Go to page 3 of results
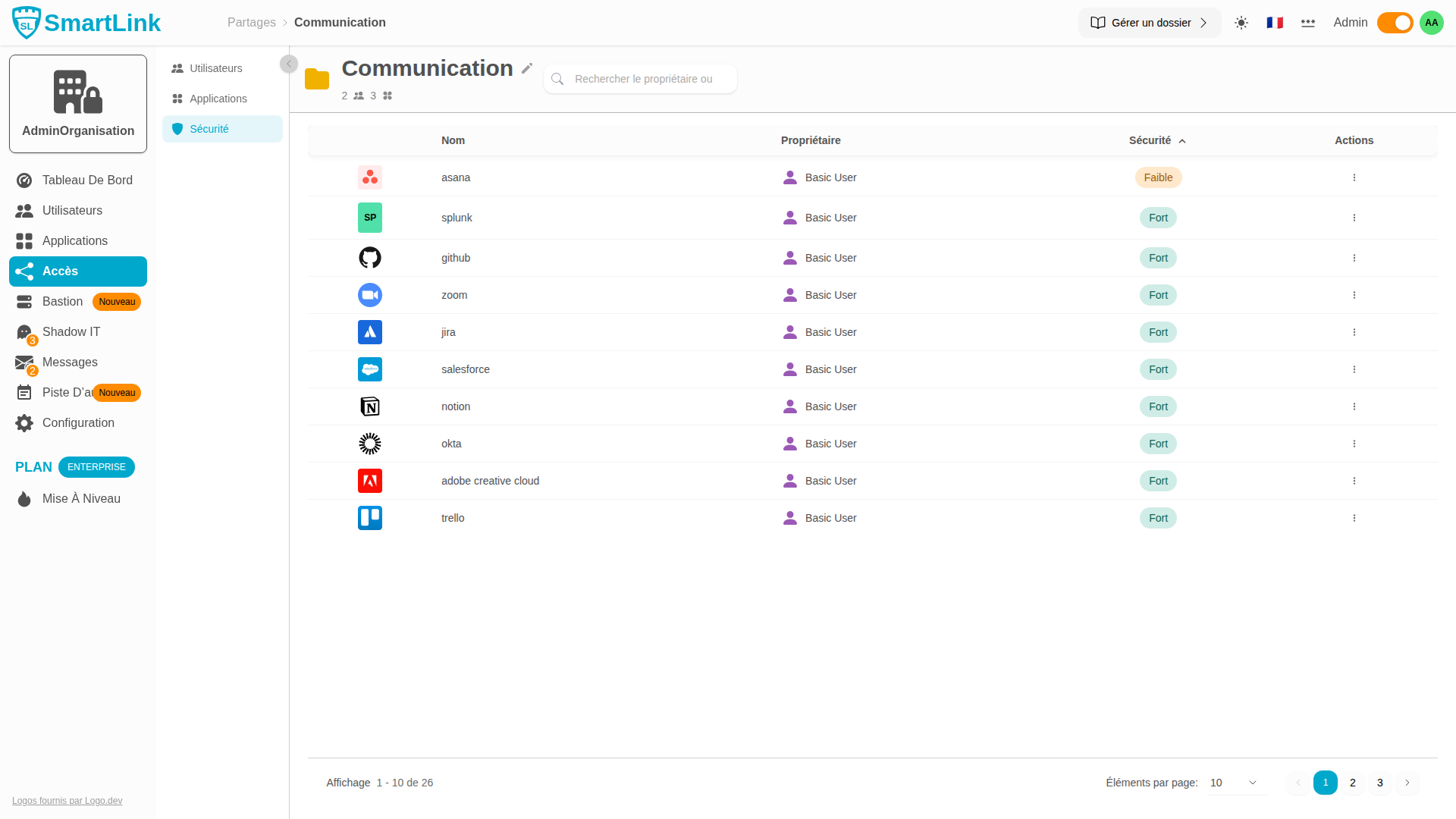Image resolution: width=1456 pixels, height=819 pixels. pyautogui.click(x=1380, y=783)
